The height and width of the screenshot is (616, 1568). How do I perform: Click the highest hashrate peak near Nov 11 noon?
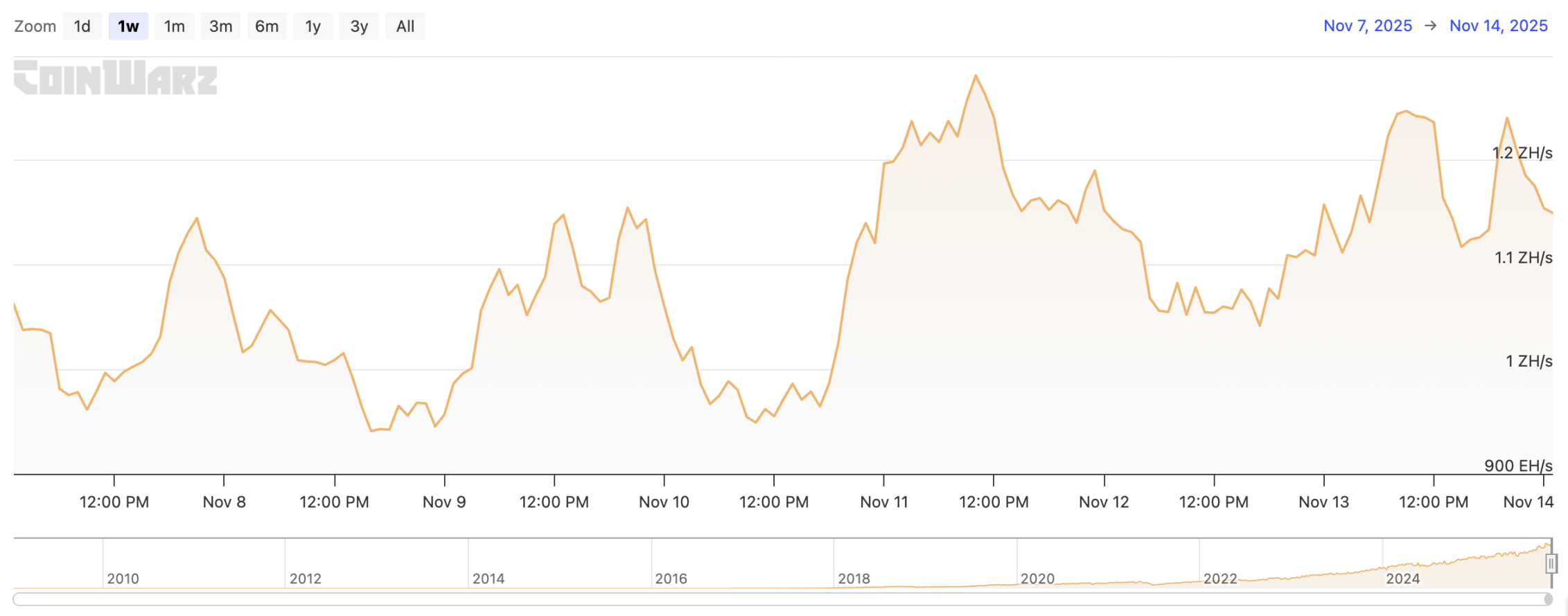click(x=976, y=76)
